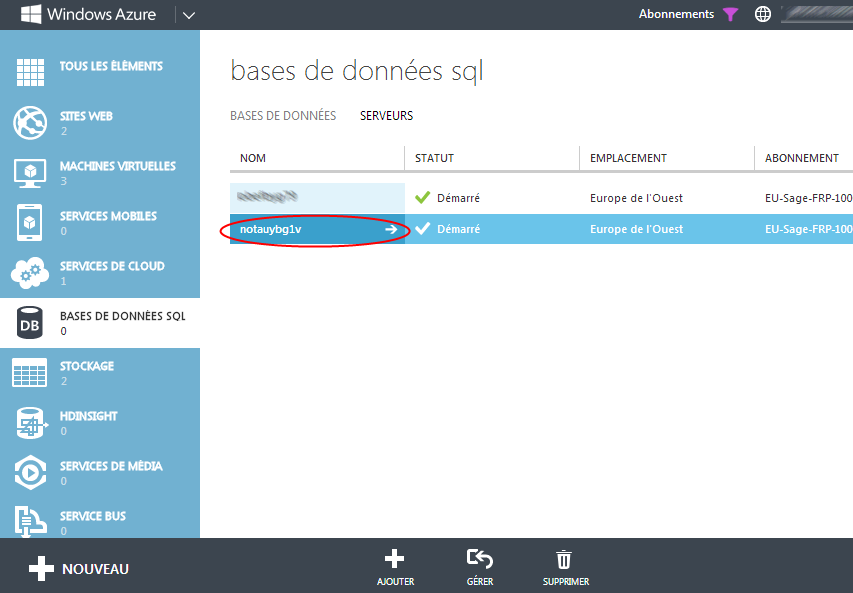Click the Sites Web globe icon
This screenshot has height=593, width=853.
coord(30,122)
